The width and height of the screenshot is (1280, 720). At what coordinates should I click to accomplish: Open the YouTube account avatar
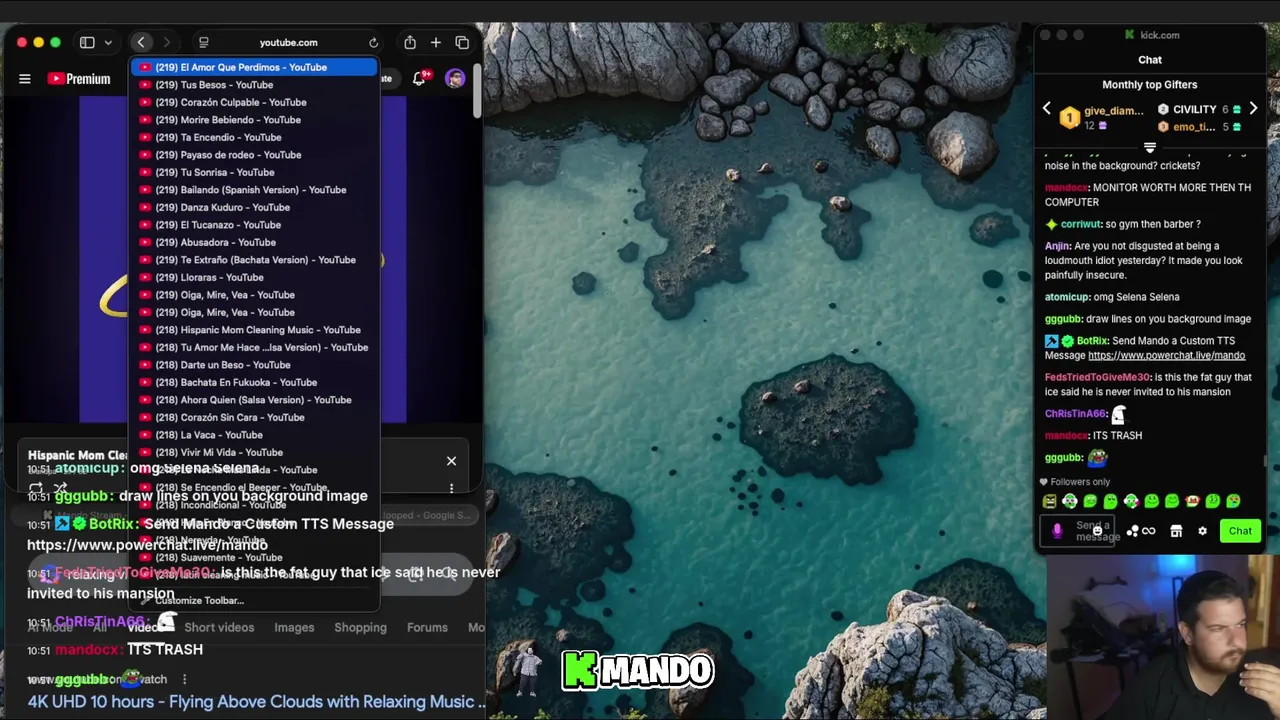[x=455, y=78]
